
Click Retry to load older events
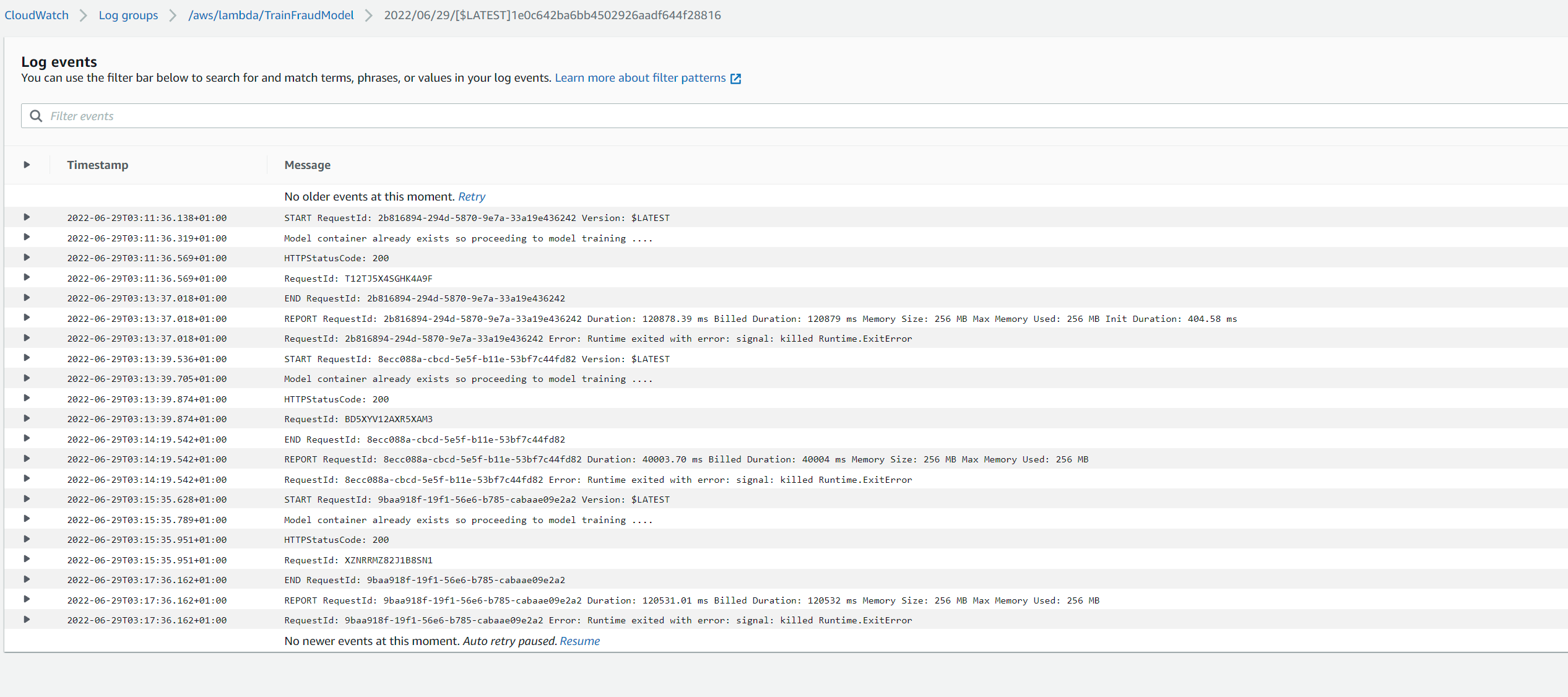click(471, 197)
